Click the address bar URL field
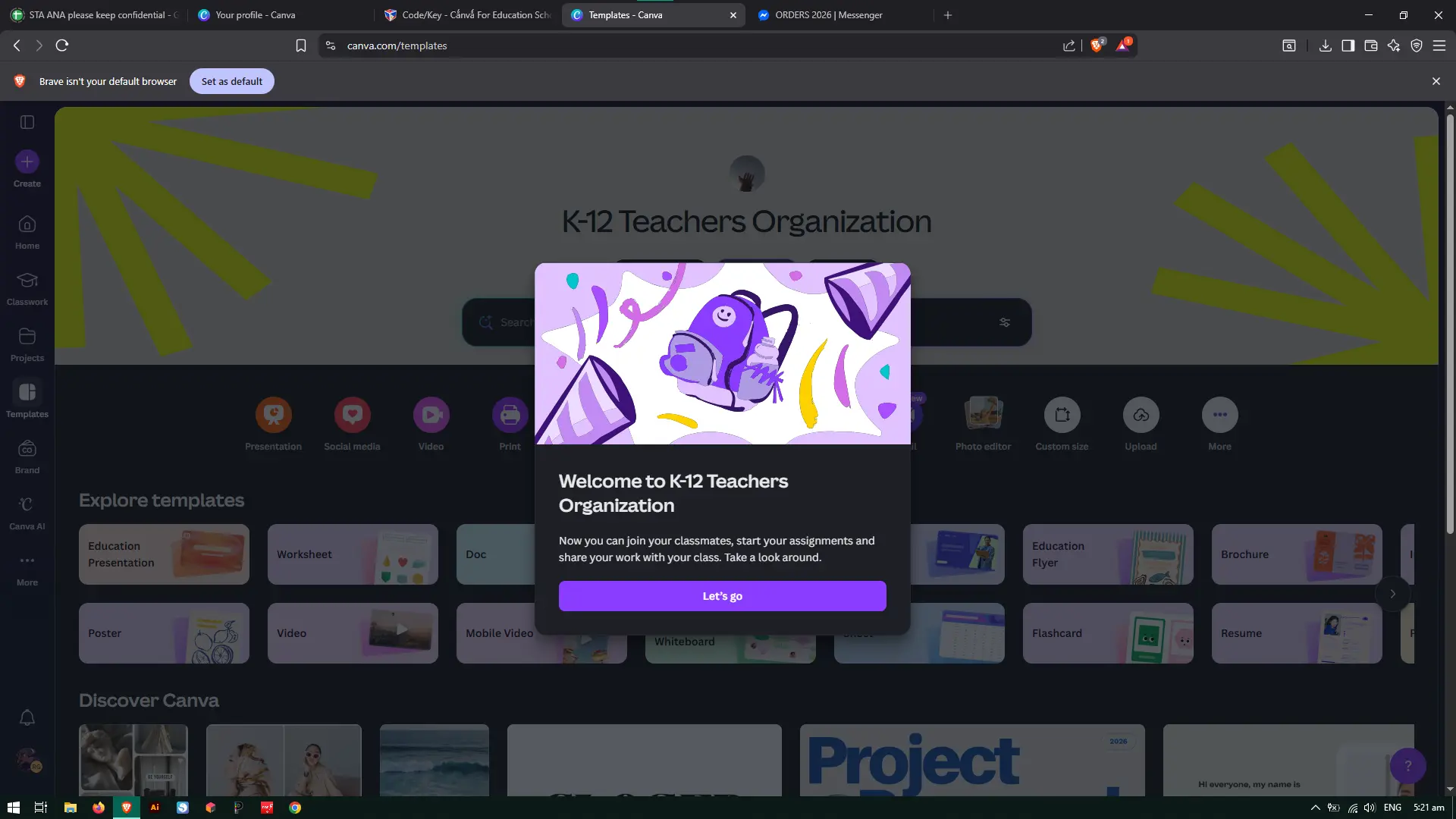1456x819 pixels. click(698, 45)
